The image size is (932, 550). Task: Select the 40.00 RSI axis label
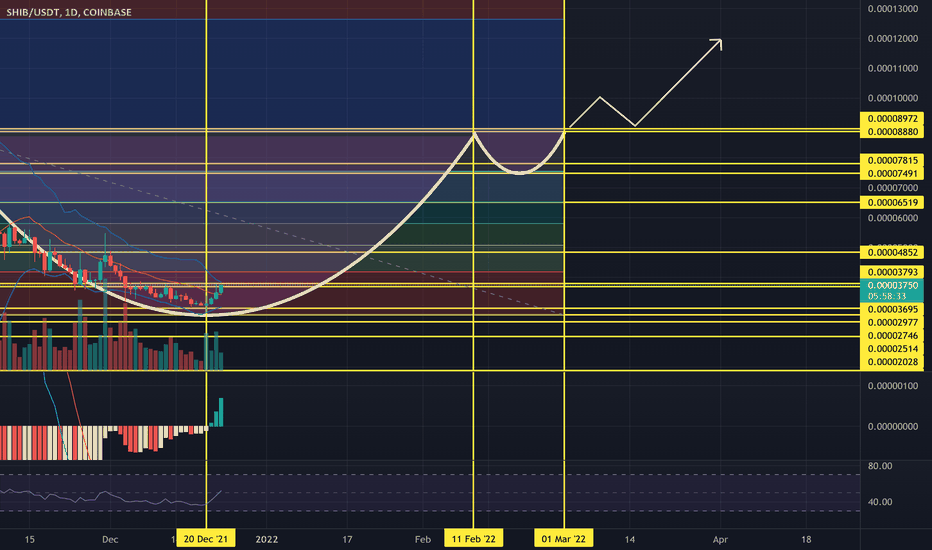(880, 502)
